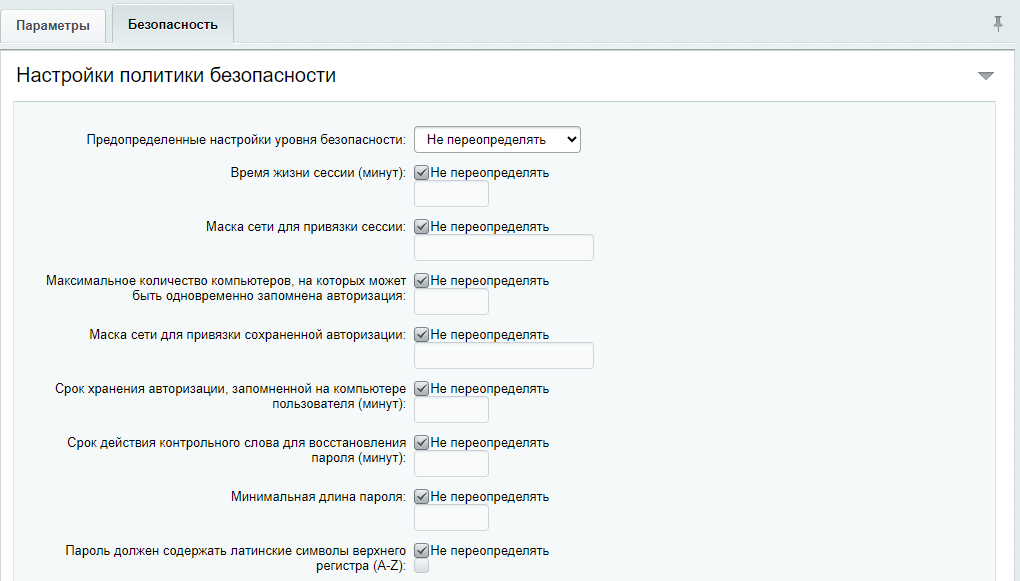
Task: Switch to the Параметры tab
Action: (53, 26)
